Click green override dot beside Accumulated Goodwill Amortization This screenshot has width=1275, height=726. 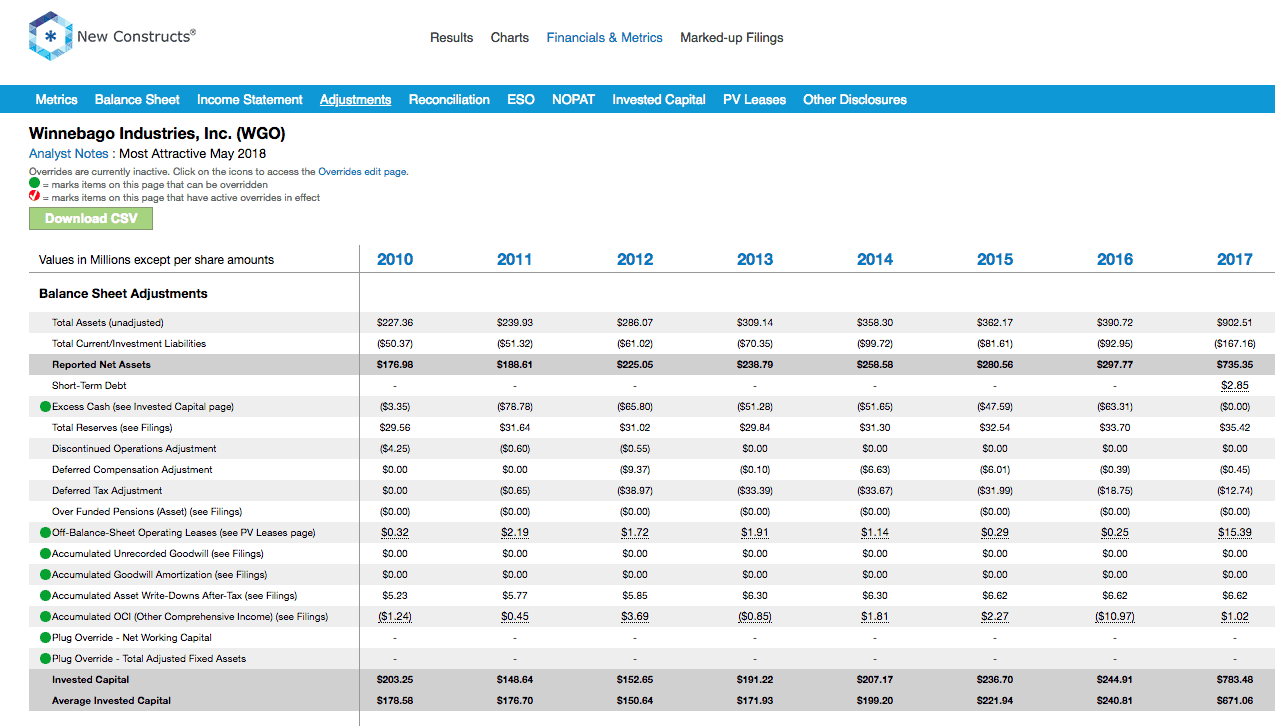click(45, 575)
